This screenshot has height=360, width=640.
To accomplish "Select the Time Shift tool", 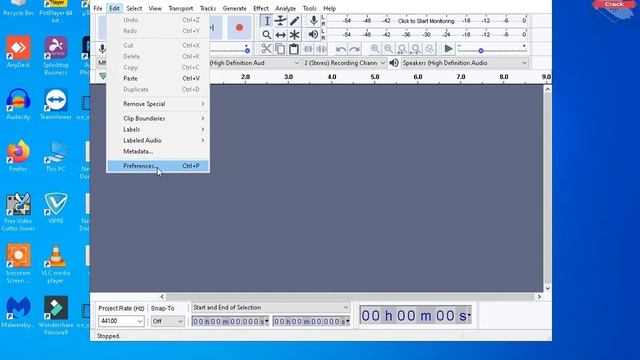I will point(280,35).
